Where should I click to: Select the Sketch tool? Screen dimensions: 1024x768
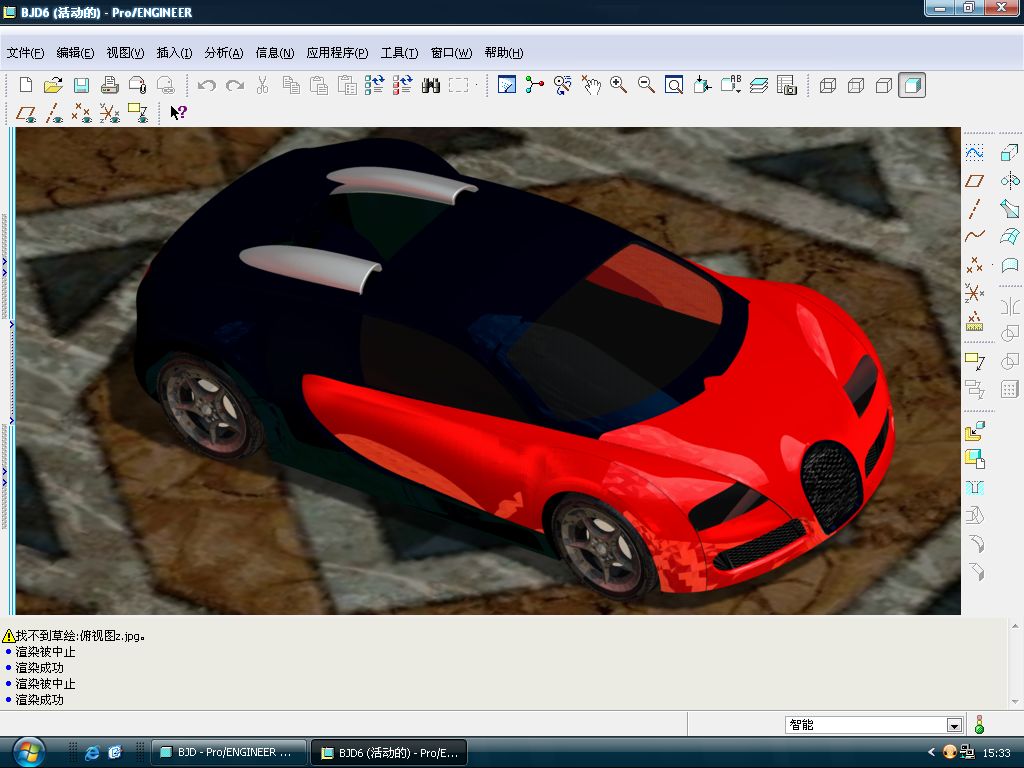[974, 153]
